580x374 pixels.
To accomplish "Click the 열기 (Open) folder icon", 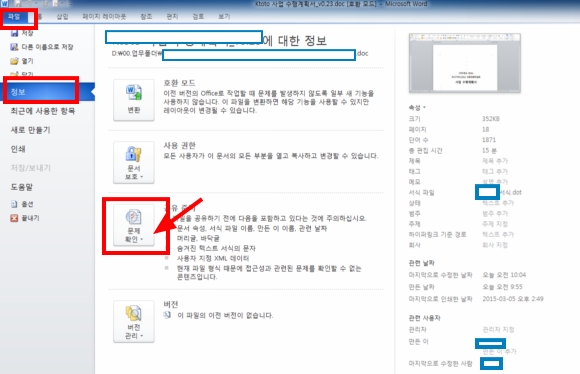I will [14, 61].
